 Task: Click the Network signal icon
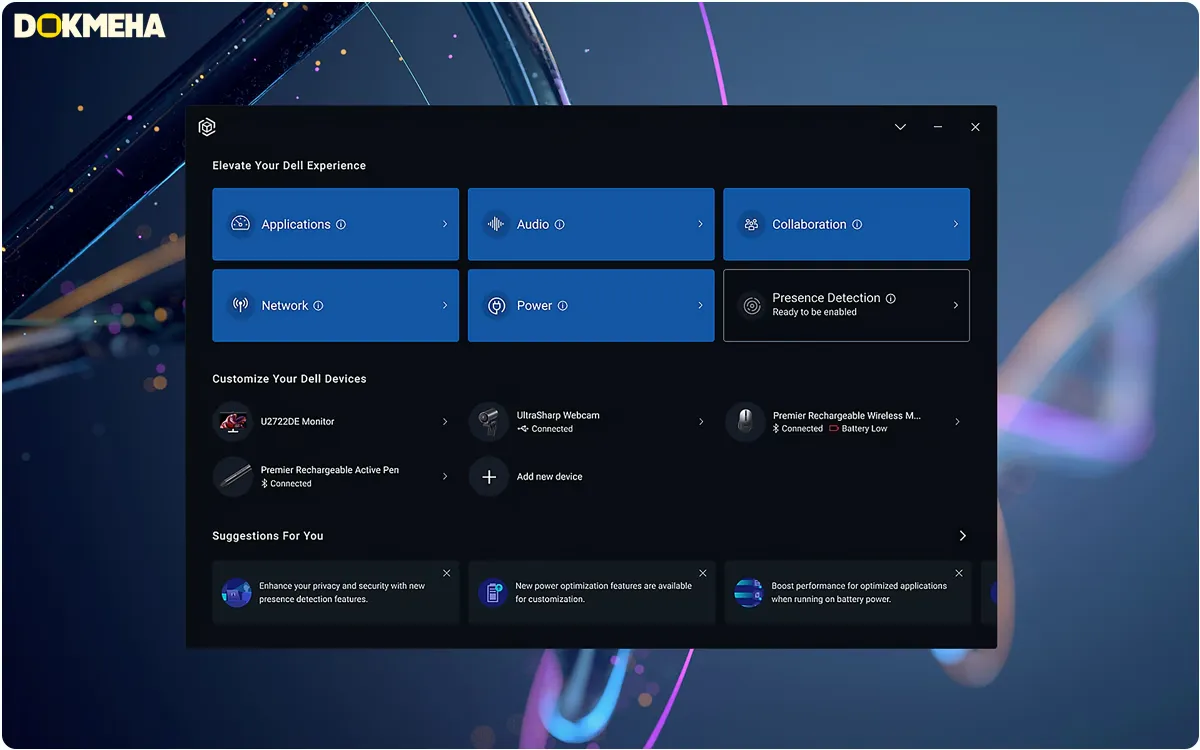coord(240,305)
